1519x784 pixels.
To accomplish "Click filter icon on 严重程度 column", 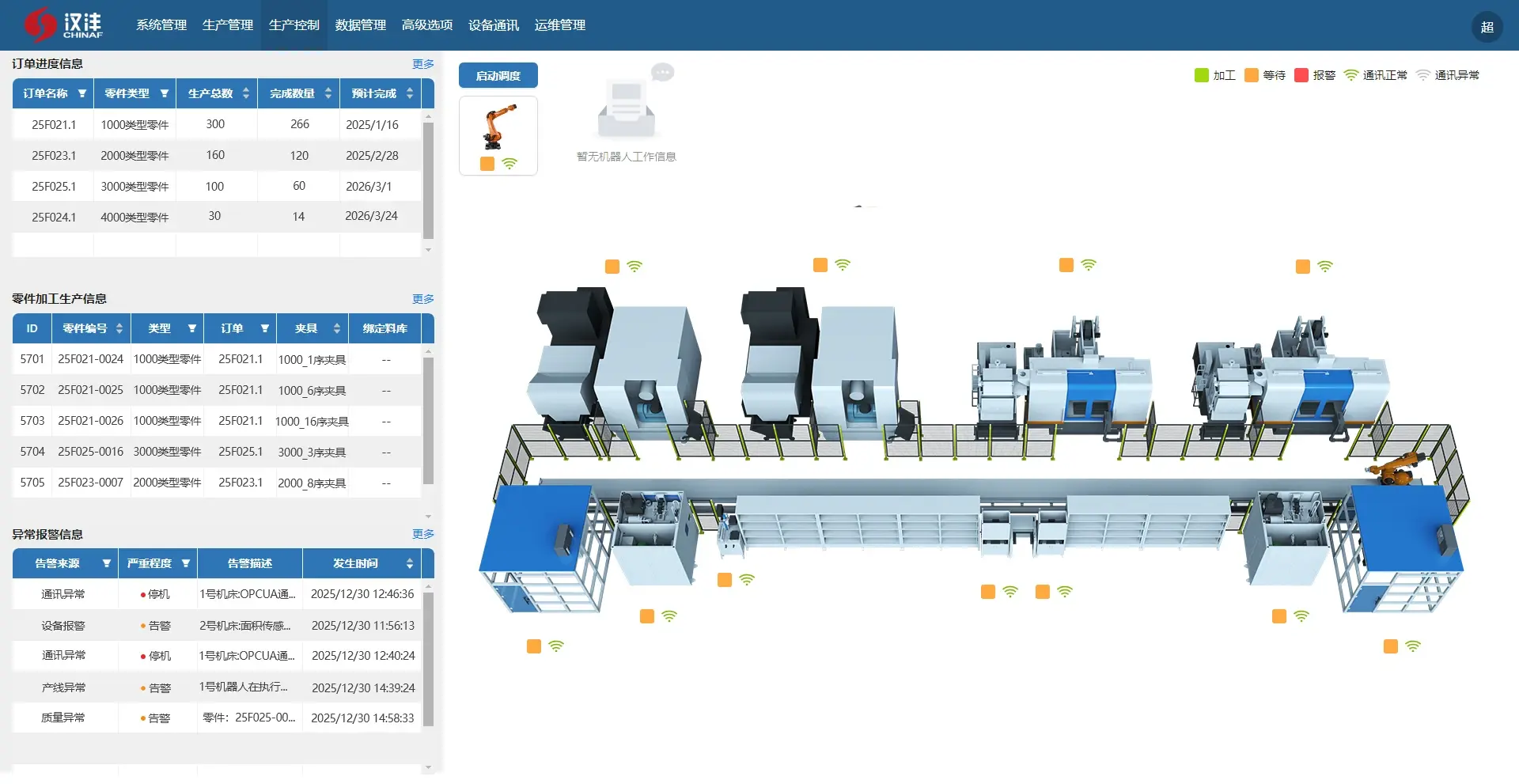I will pos(186,563).
